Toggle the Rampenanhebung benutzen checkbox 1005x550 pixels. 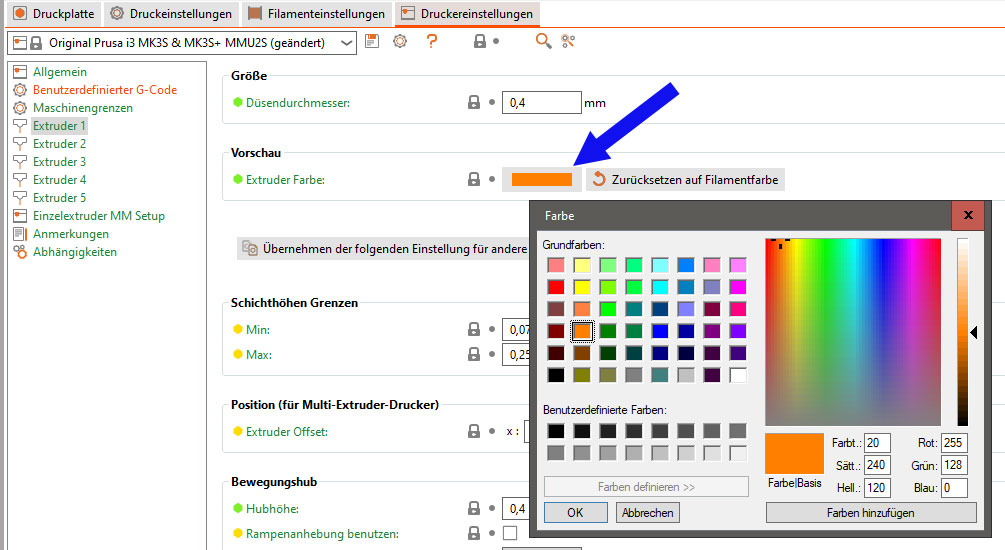click(x=509, y=534)
